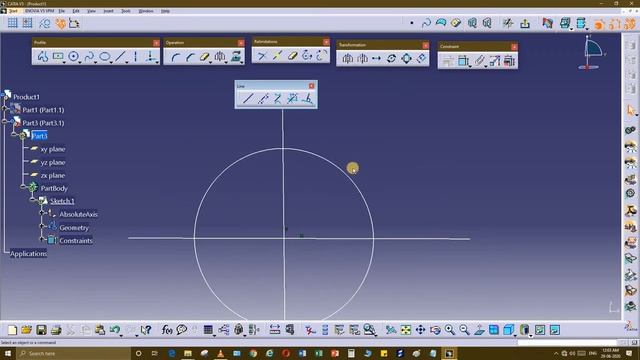The width and height of the screenshot is (640, 360).
Task: Select the yz plane in the tree
Action: click(53, 162)
